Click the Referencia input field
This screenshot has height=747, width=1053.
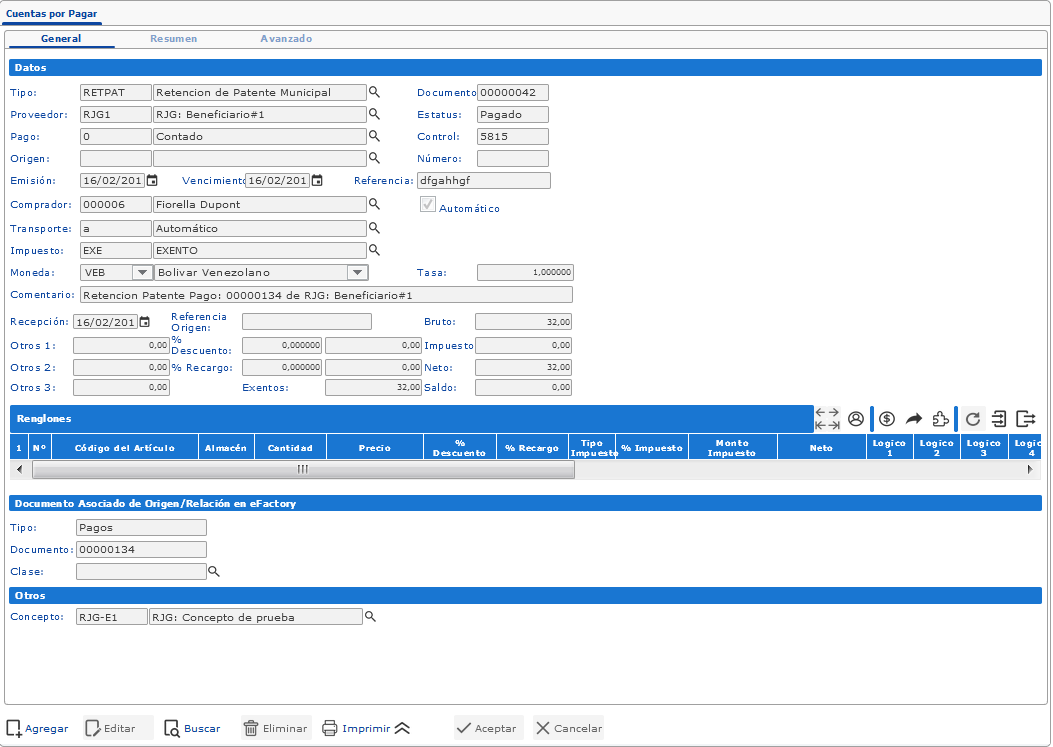pos(483,181)
